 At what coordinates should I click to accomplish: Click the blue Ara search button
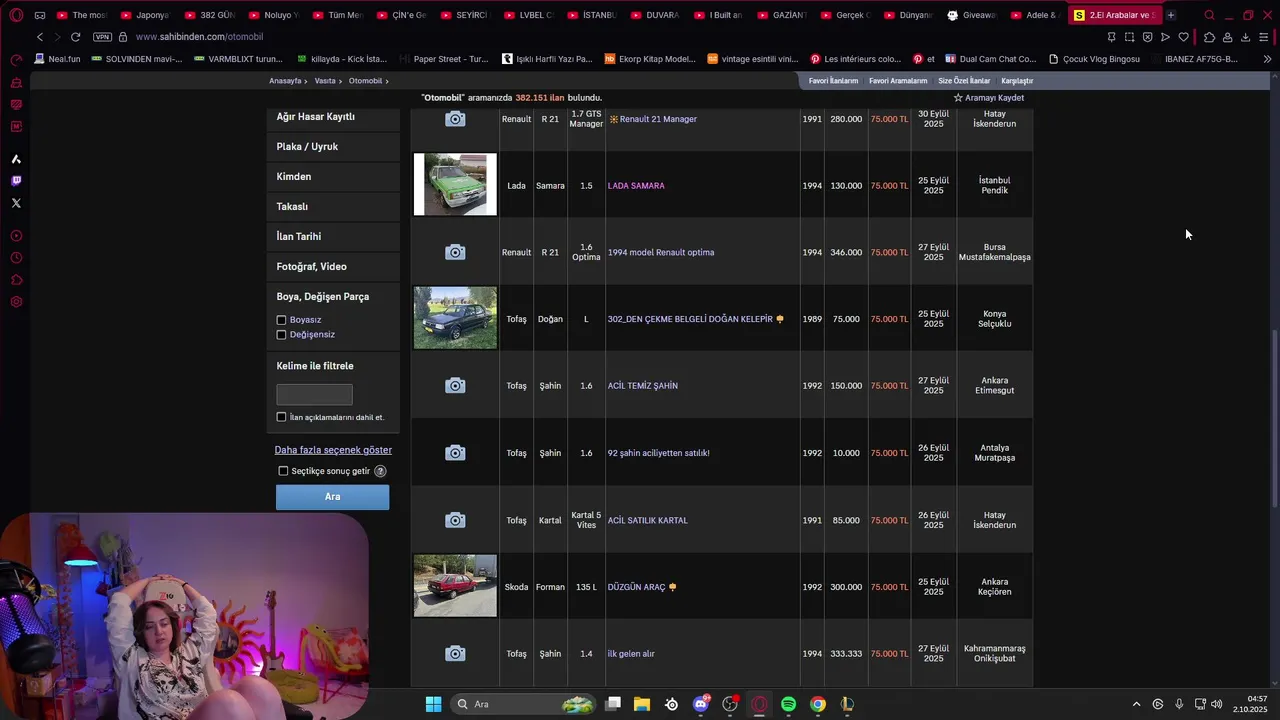tap(333, 497)
